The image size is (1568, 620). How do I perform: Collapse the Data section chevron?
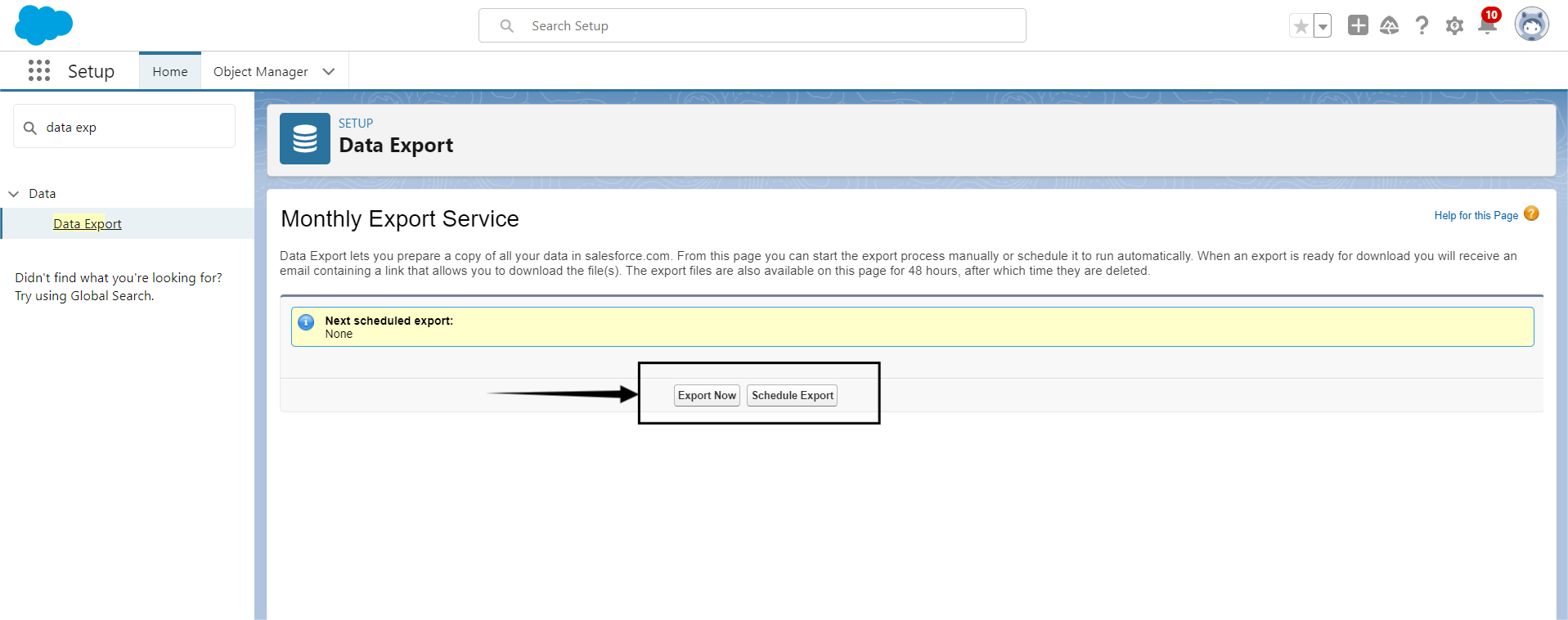tap(14, 194)
